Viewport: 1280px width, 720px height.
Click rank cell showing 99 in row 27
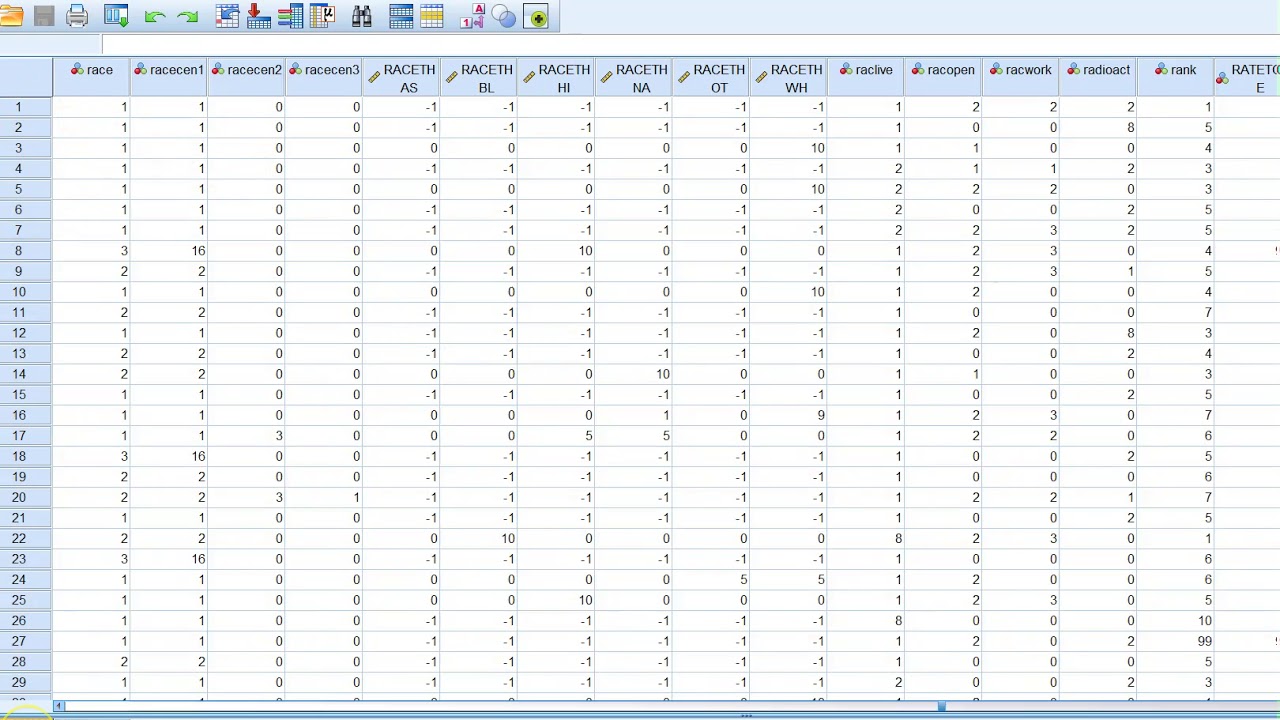coord(1176,641)
